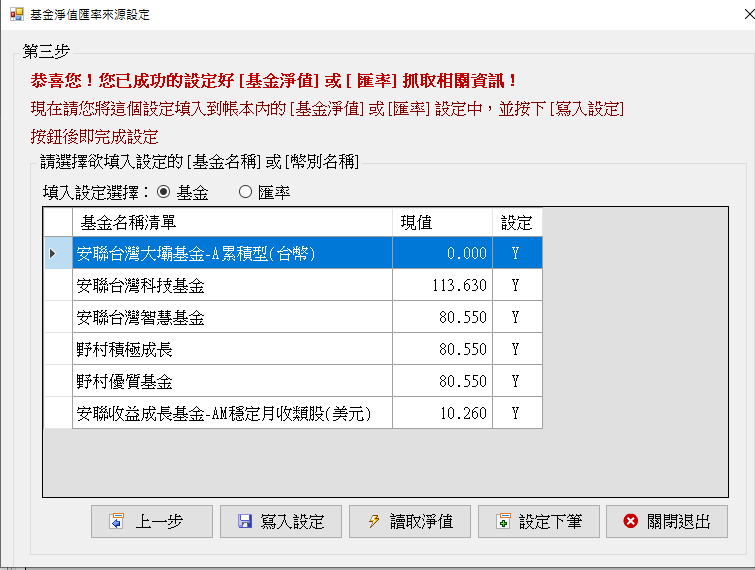
Task: Click the 0.000 value cell
Action: pos(443,253)
